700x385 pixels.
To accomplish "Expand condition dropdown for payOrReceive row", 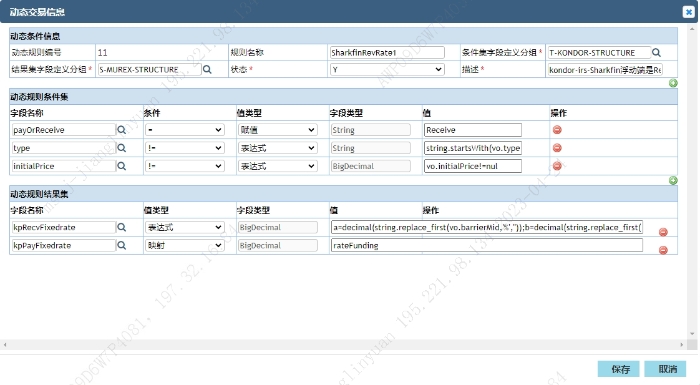I will 185,130.
